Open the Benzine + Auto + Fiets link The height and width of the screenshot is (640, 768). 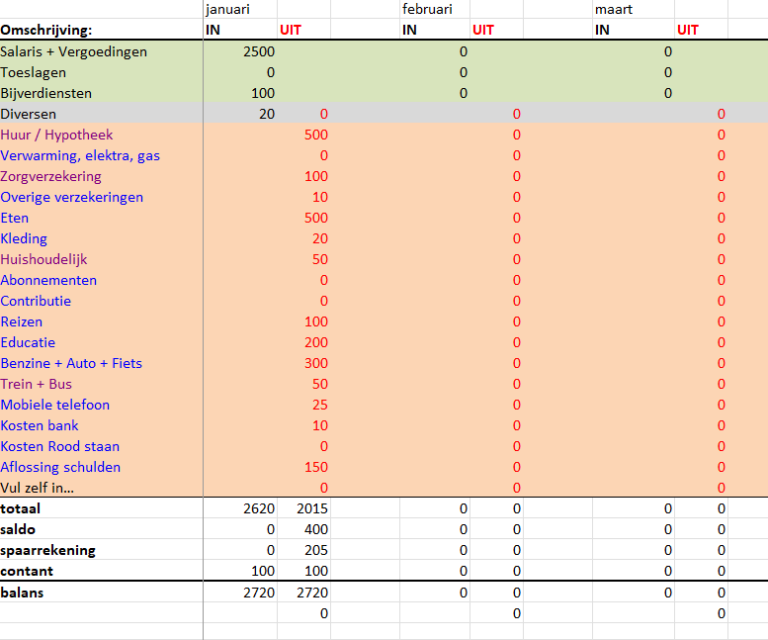71,363
